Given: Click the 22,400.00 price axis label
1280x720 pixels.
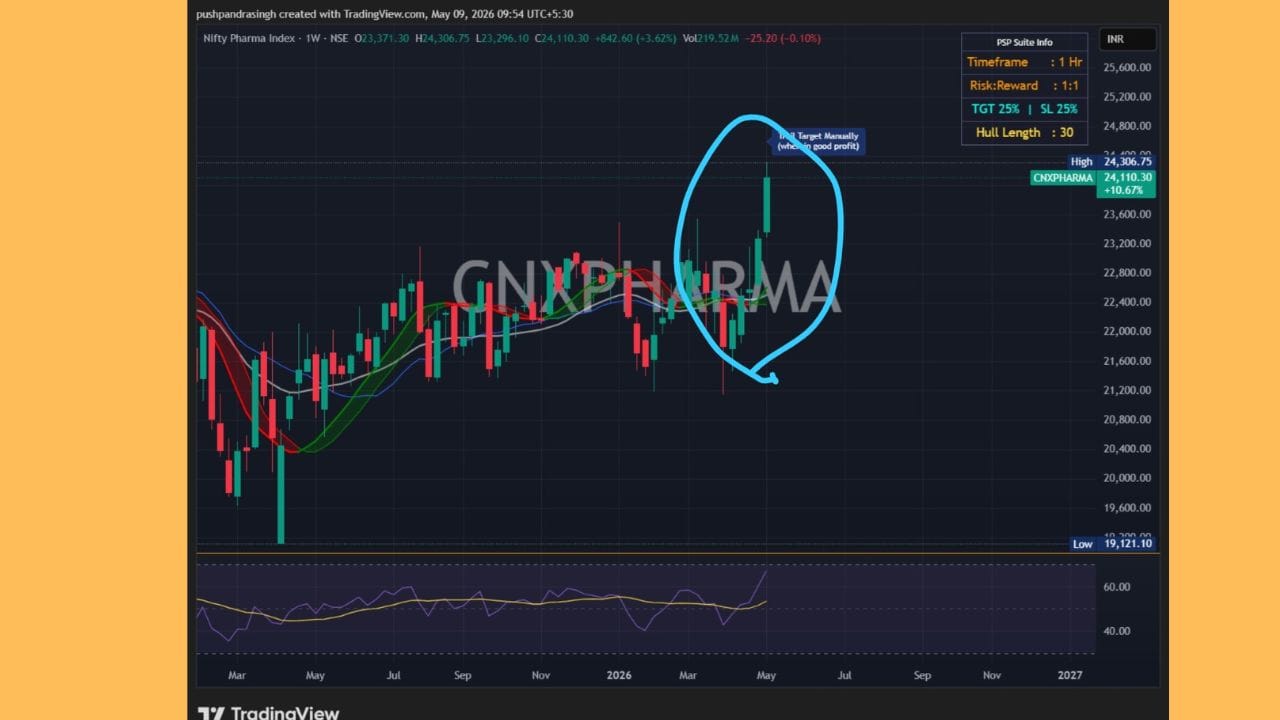Looking at the screenshot, I should [x=1127, y=302].
